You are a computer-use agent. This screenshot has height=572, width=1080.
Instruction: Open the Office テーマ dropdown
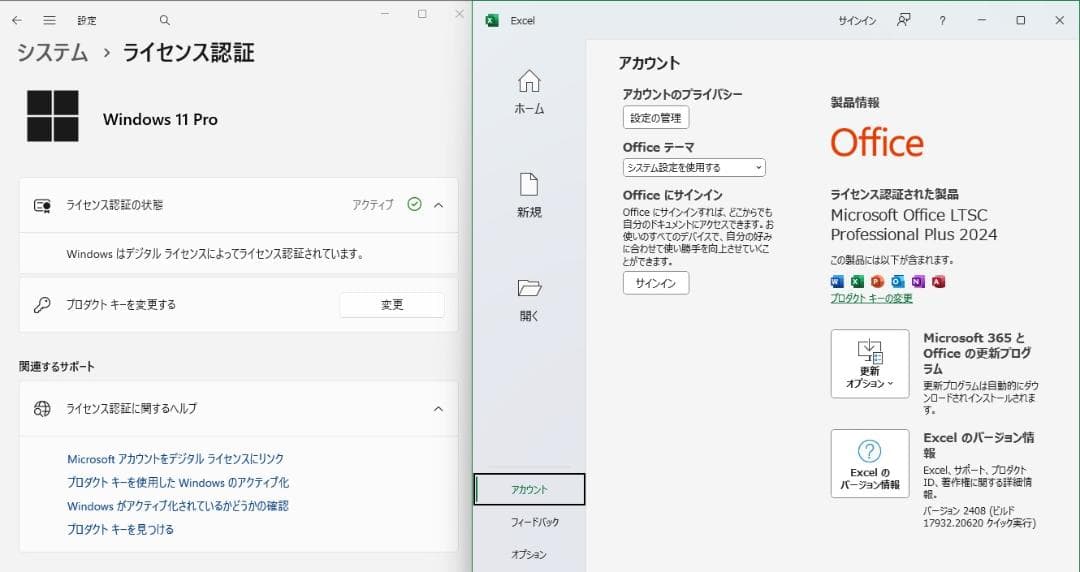pos(694,167)
